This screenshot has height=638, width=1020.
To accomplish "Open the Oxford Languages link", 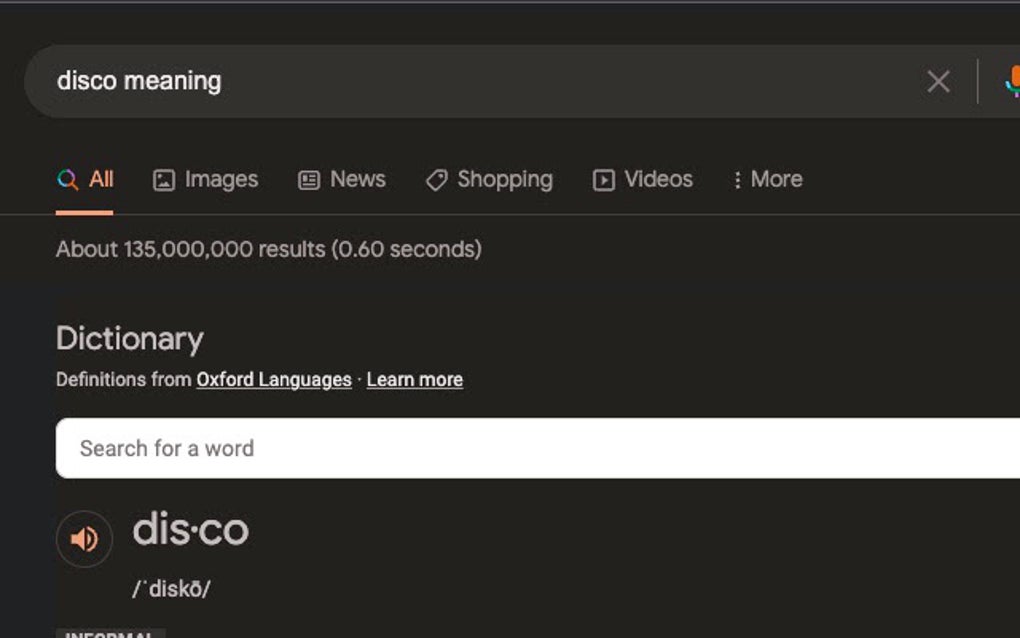I will 273,379.
